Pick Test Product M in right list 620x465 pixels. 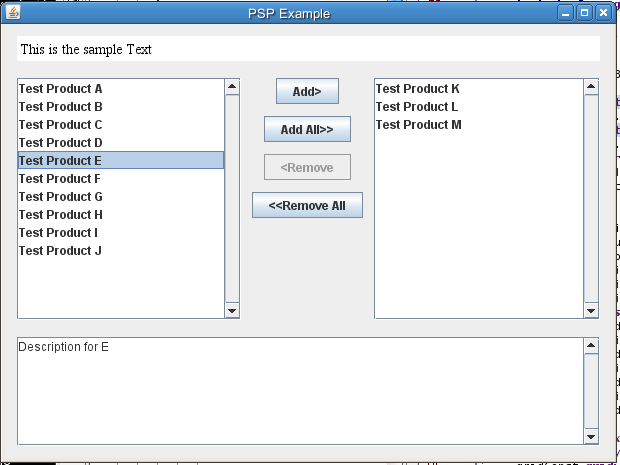click(x=418, y=125)
